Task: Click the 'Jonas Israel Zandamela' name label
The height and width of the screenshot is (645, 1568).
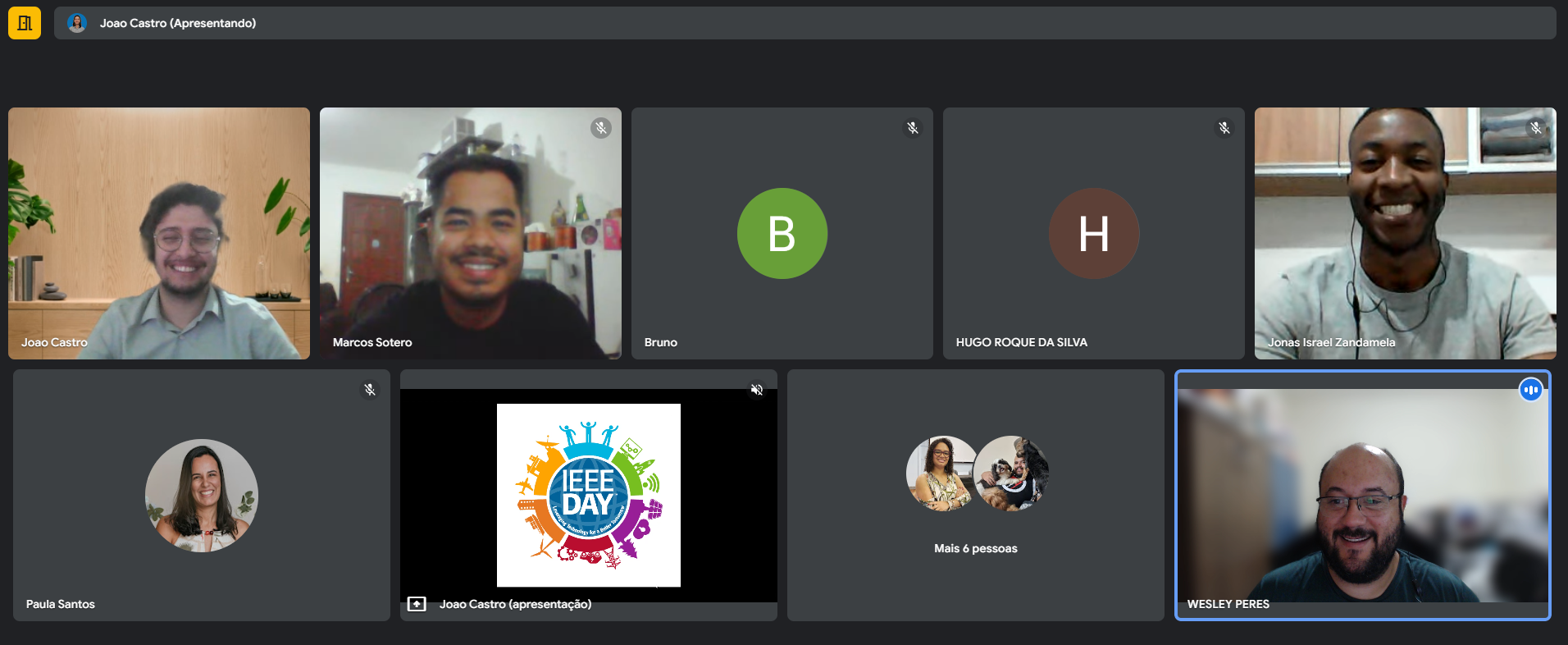Action: coord(1332,342)
